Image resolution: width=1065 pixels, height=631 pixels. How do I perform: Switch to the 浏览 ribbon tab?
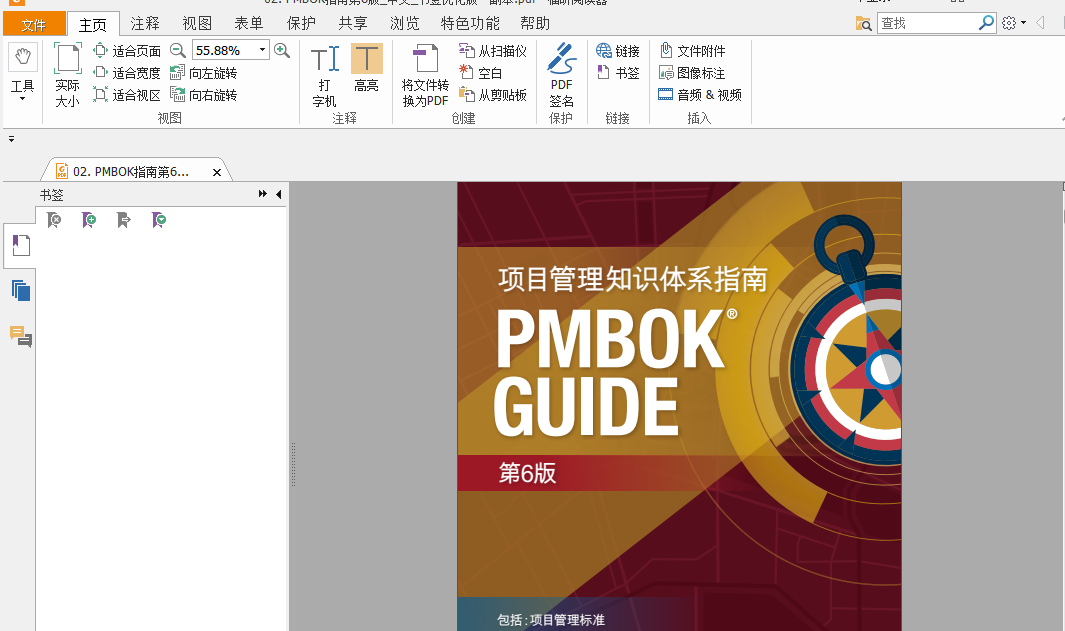click(x=405, y=24)
